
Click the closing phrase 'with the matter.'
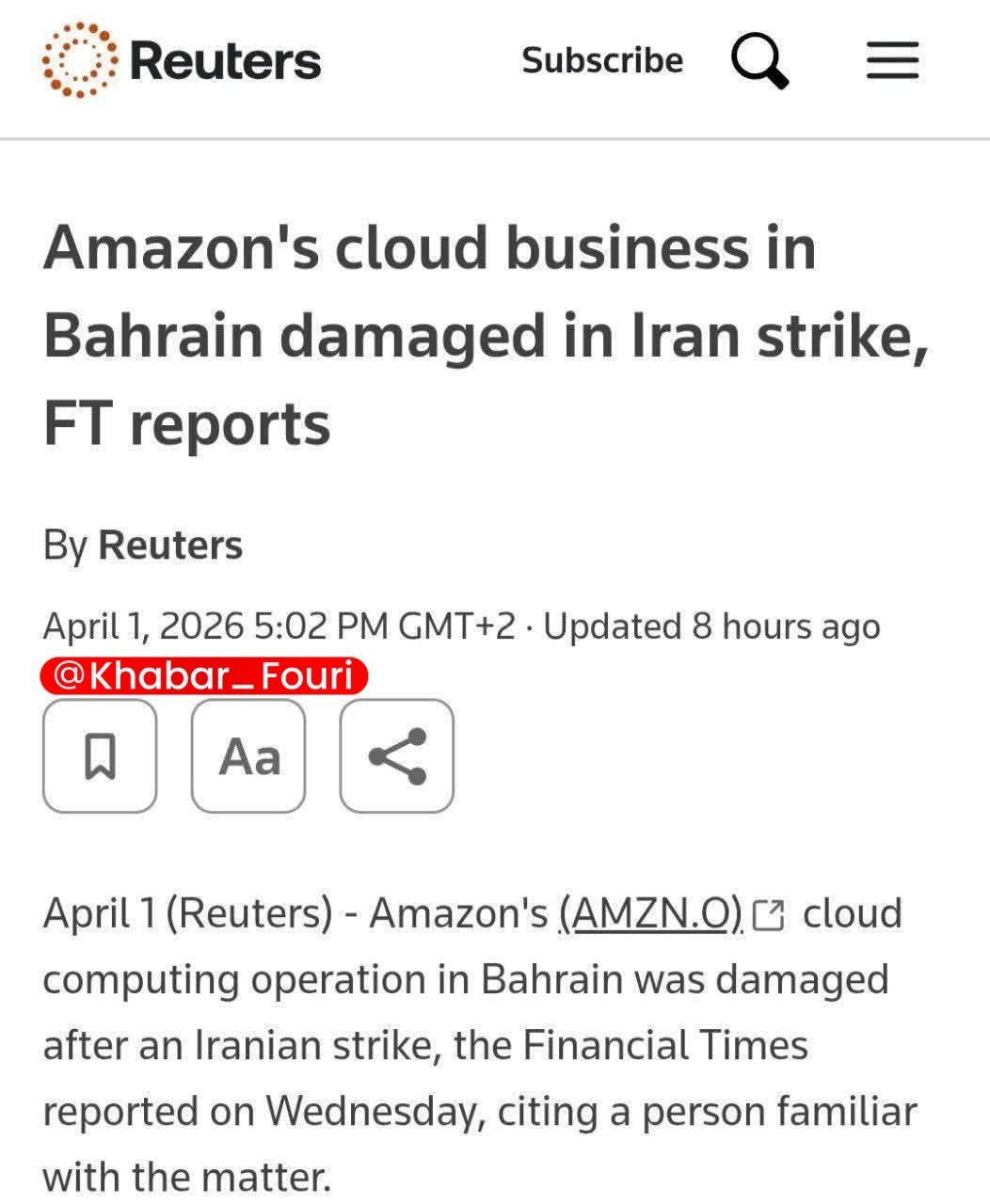(186, 1177)
